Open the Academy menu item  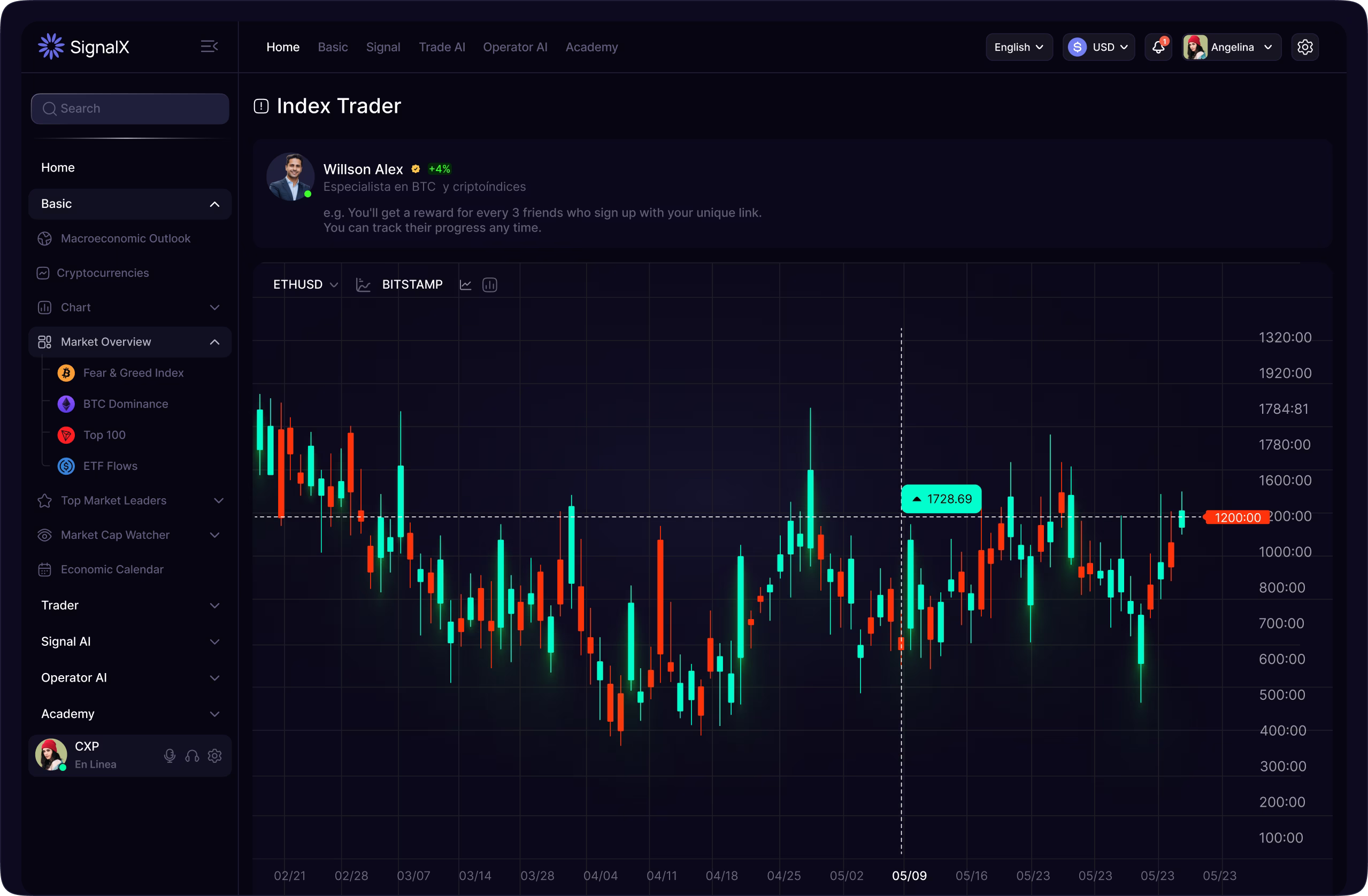click(x=591, y=47)
